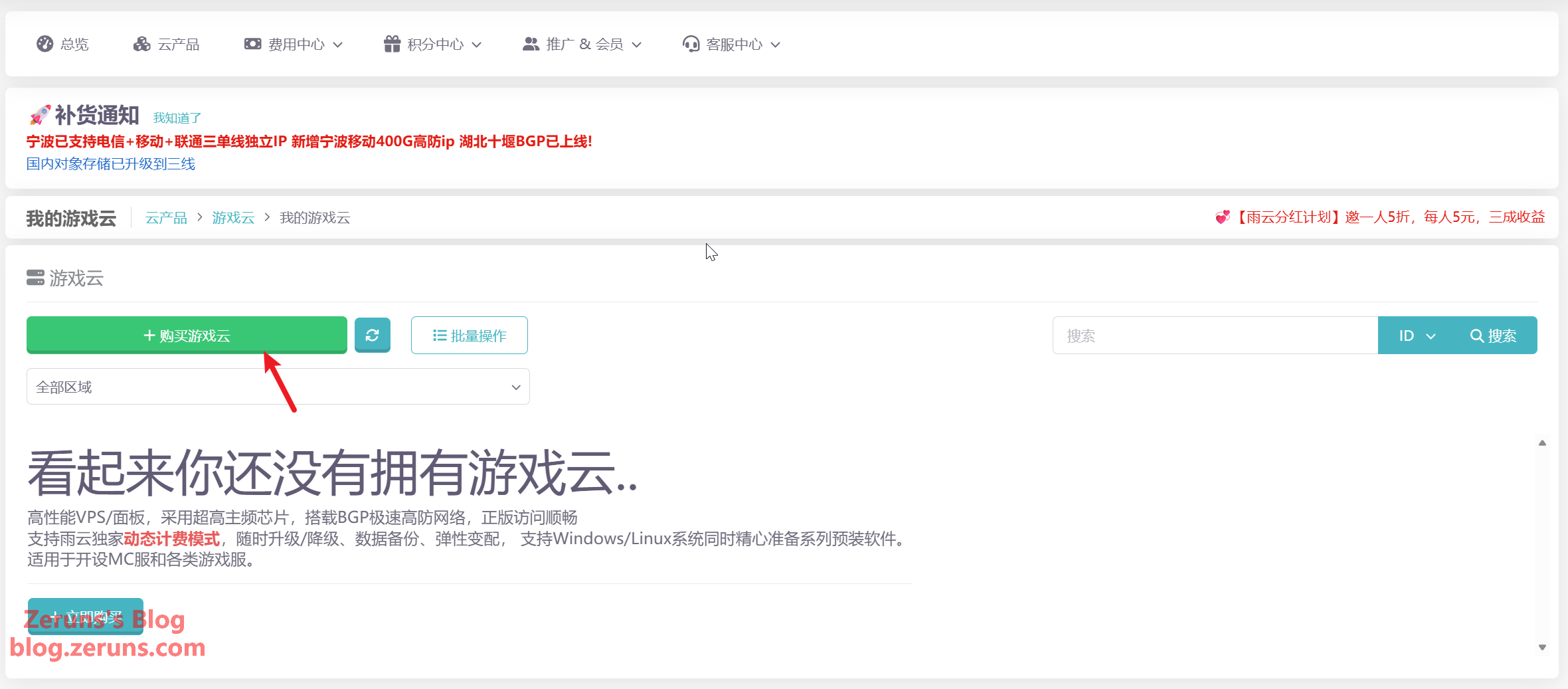
Task: Click the 搜索 search button
Action: [1493, 336]
